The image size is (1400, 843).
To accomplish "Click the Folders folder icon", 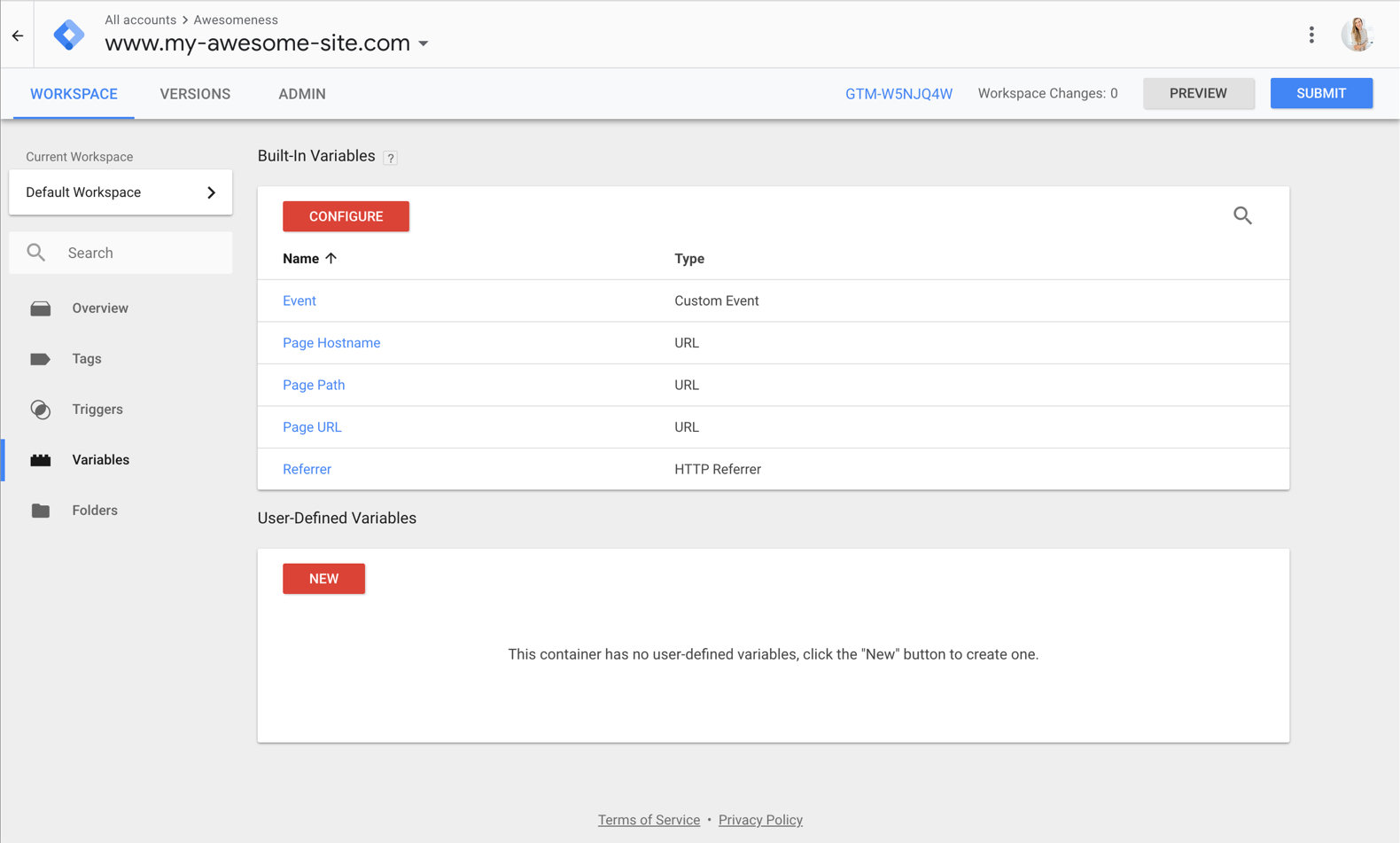I will point(41,511).
